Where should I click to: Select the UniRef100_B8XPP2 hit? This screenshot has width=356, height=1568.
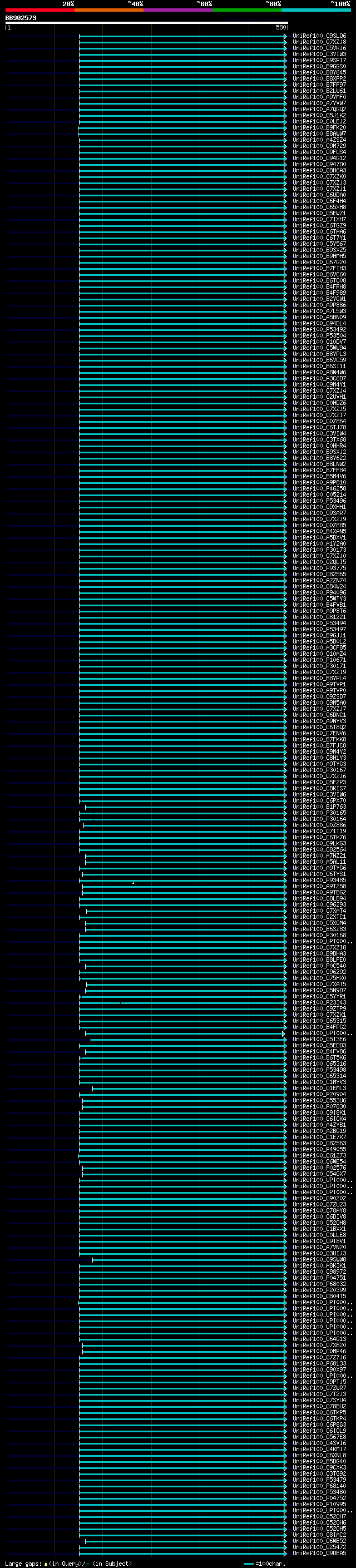click(x=319, y=78)
